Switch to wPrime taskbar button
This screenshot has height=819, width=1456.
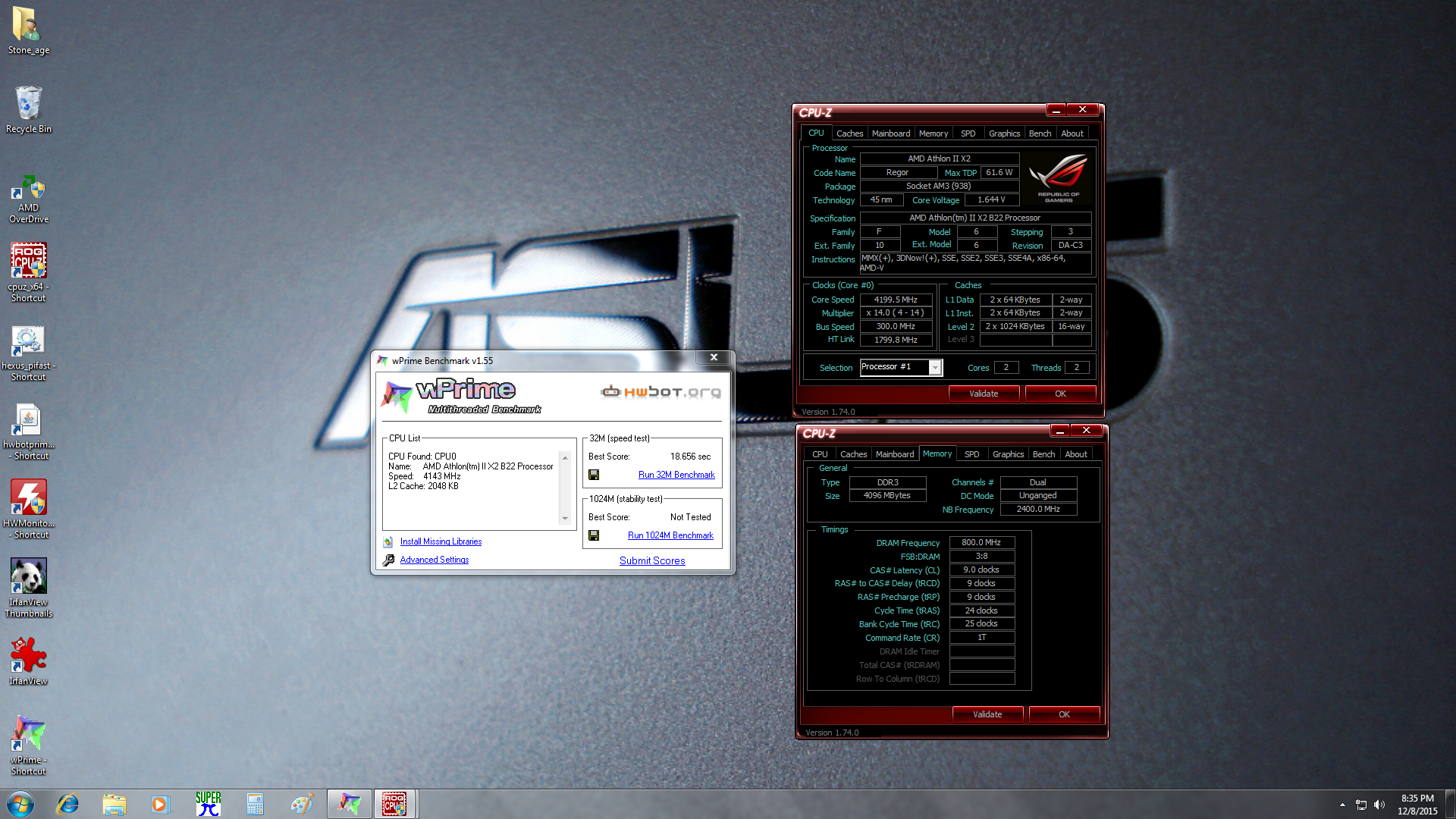[x=349, y=804]
